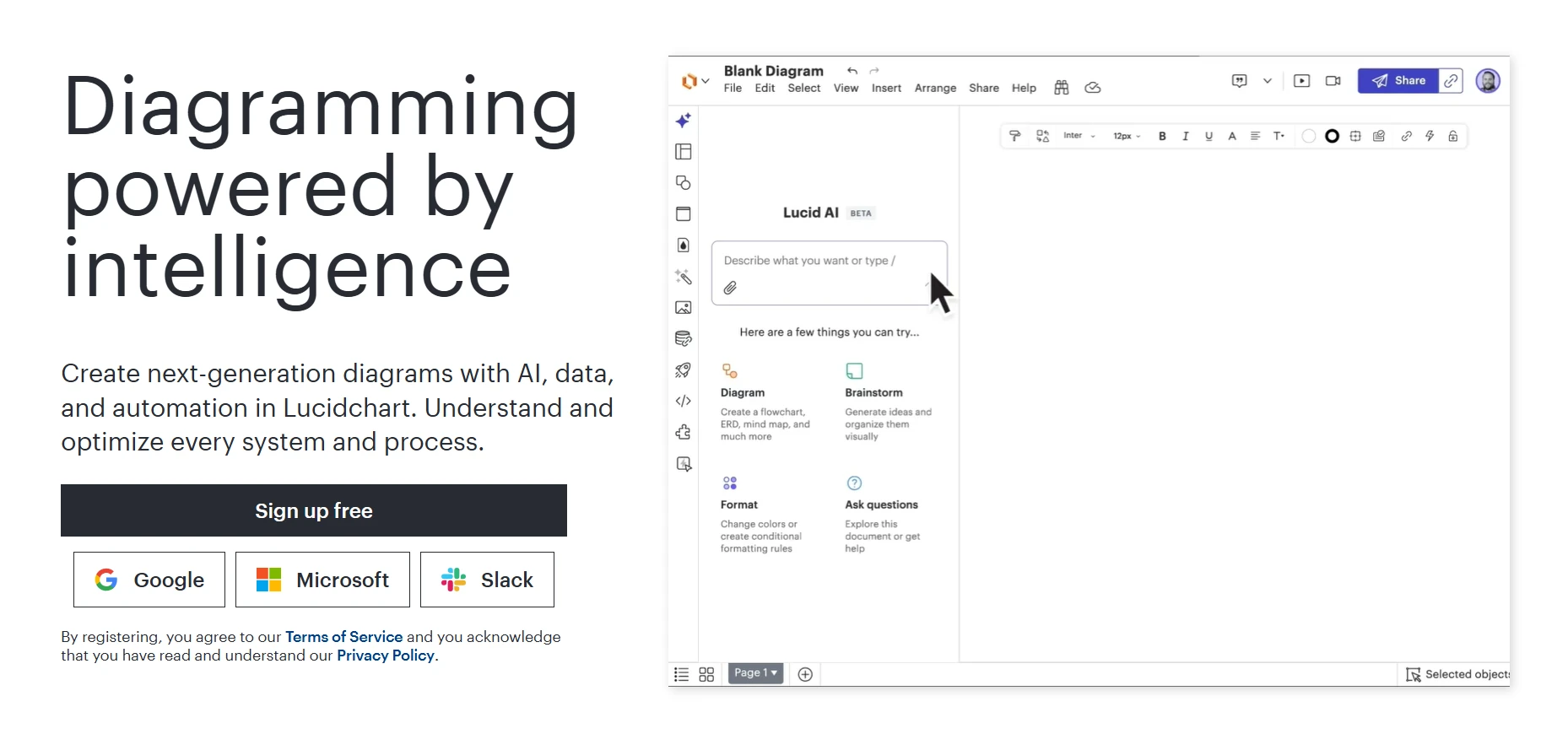This screenshot has width=1568, height=750.
Task: Click the conditional formatting checklist icon
Action: point(1379,136)
